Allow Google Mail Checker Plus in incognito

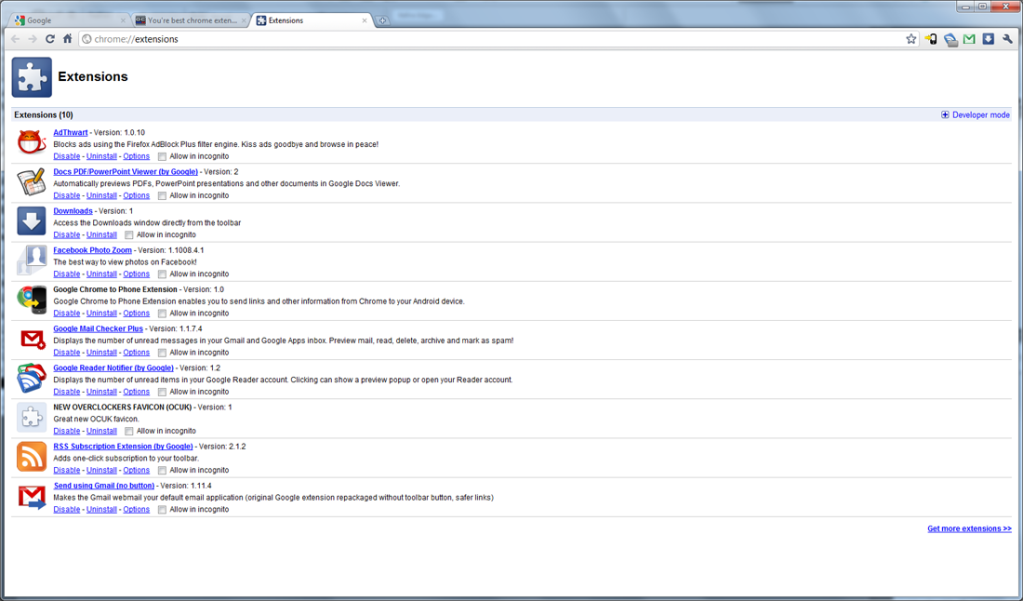[162, 352]
